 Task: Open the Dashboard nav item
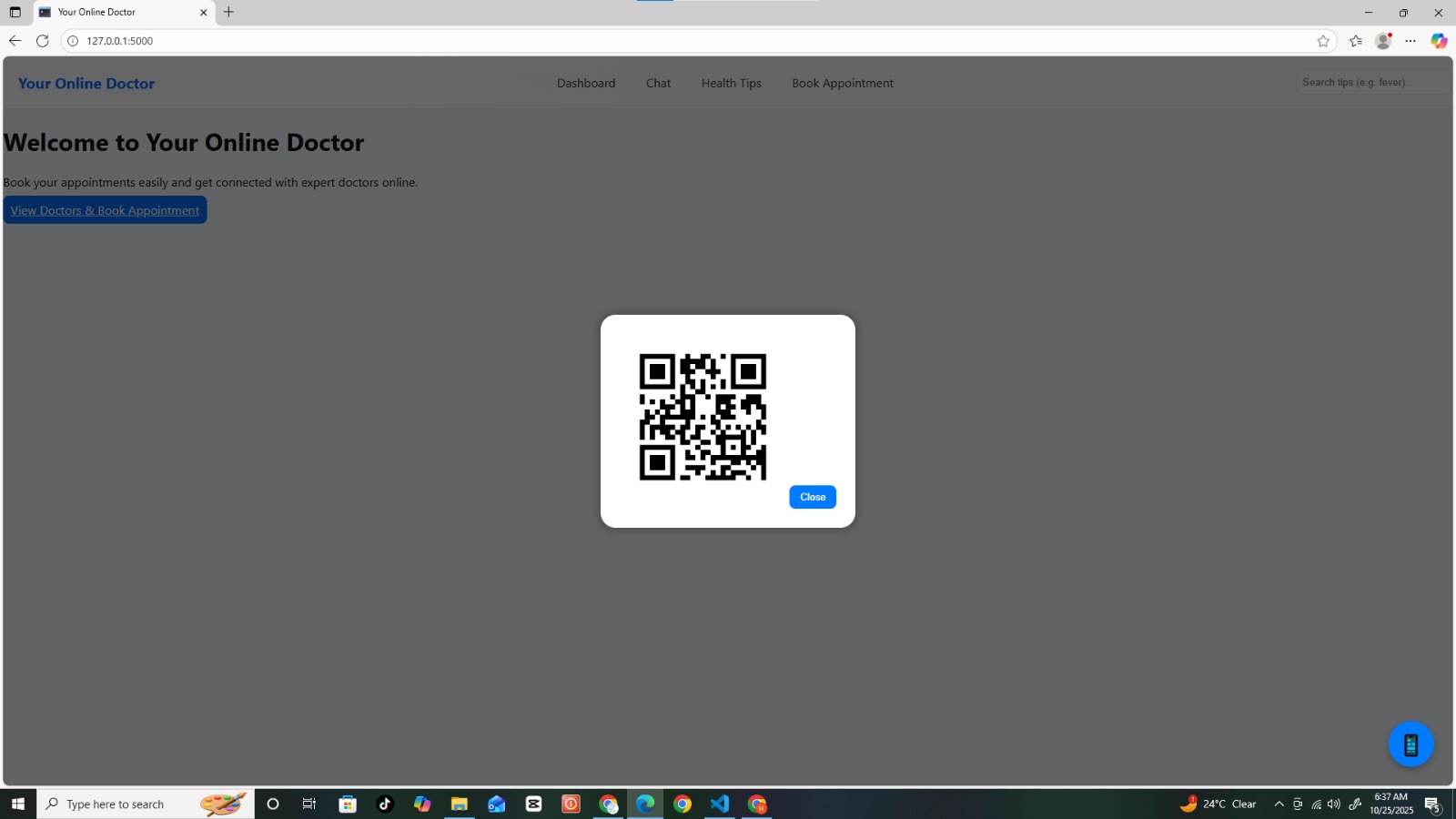(x=586, y=83)
